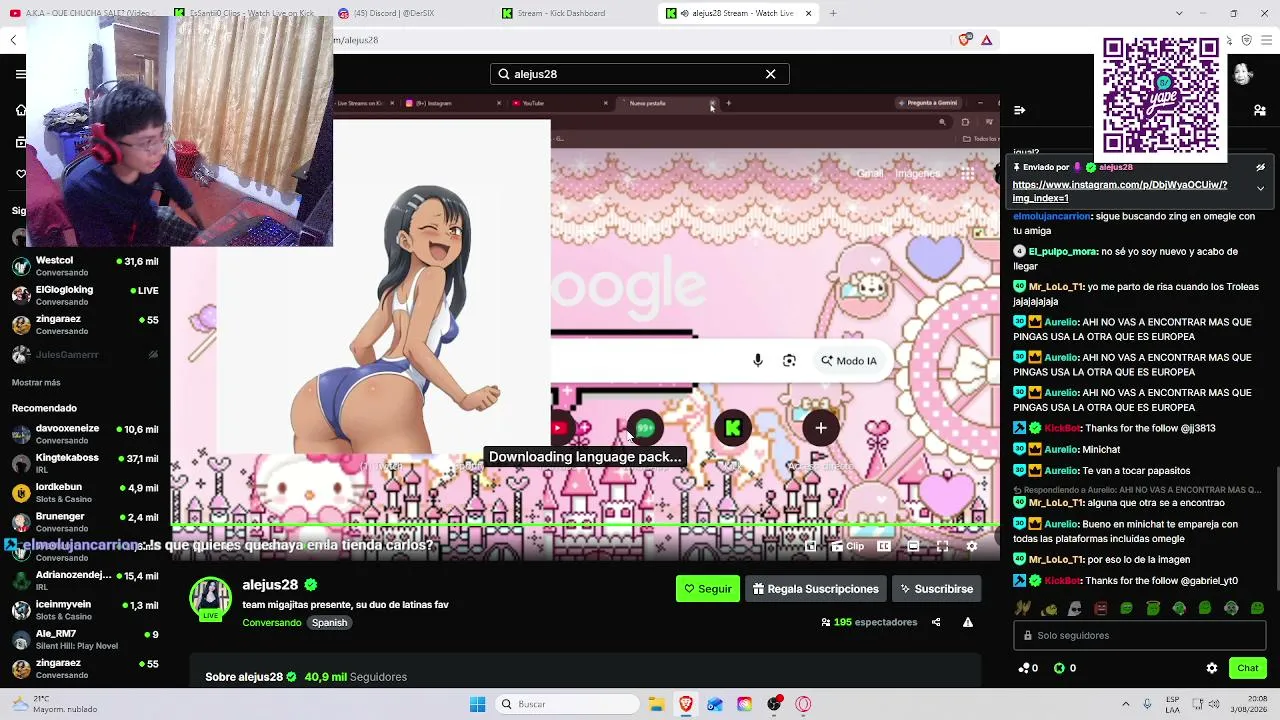Open Westcol's channel in the sidebar
1280x720 pixels.
coord(85,266)
